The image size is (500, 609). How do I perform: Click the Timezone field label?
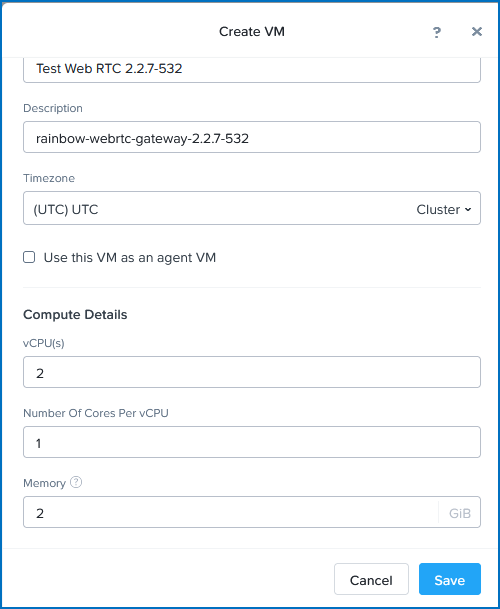click(x=49, y=178)
